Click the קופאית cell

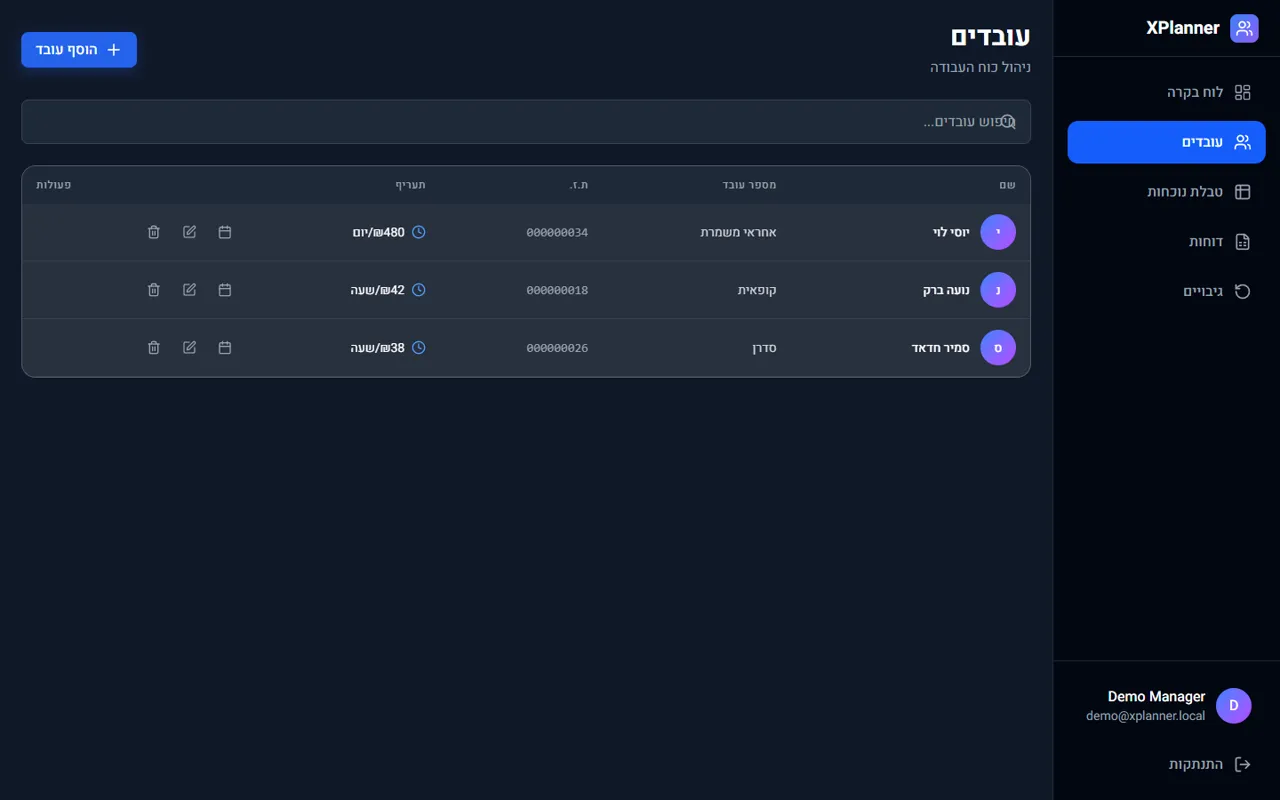click(757, 290)
